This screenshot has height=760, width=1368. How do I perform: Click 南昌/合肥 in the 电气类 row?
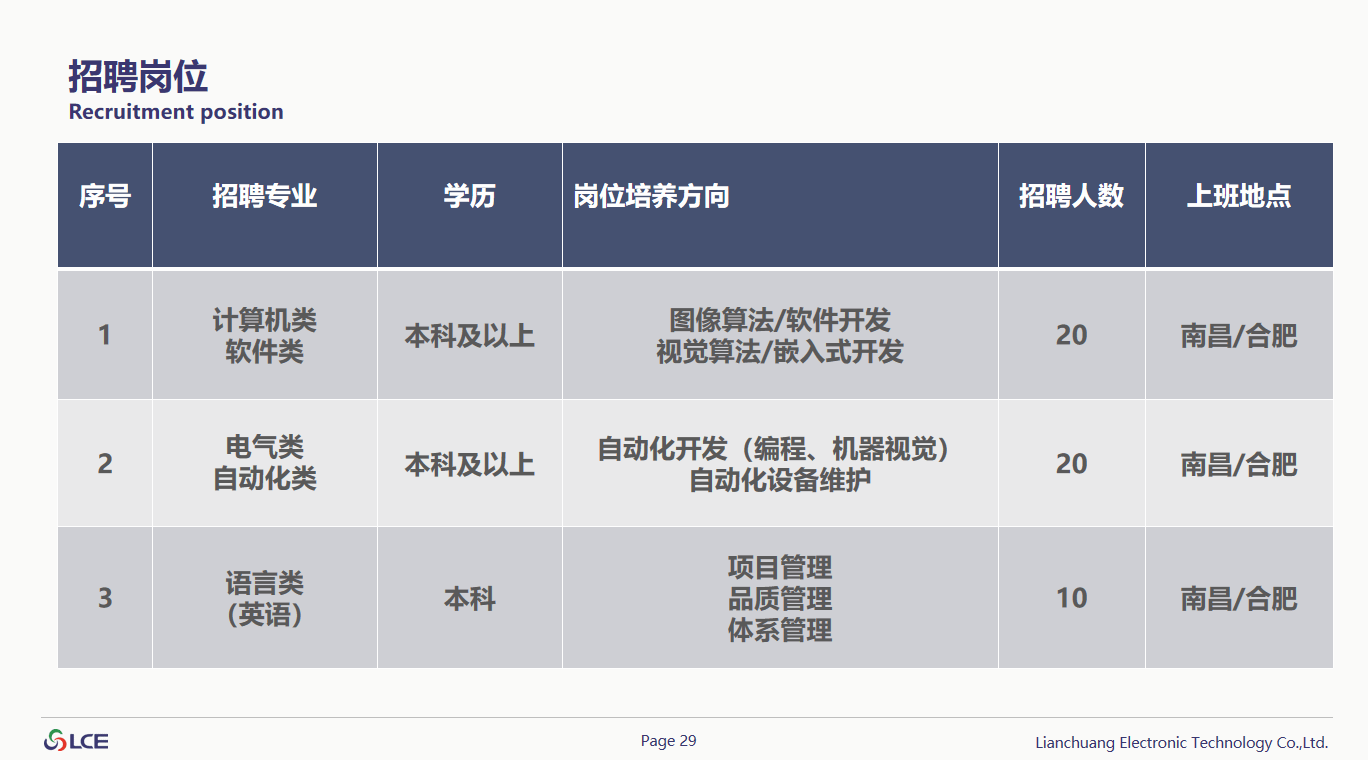coord(1239,464)
